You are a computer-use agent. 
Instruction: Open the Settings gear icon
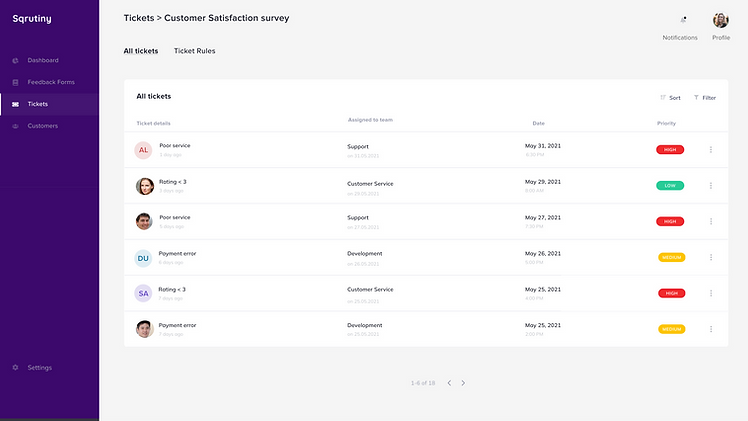click(x=15, y=368)
